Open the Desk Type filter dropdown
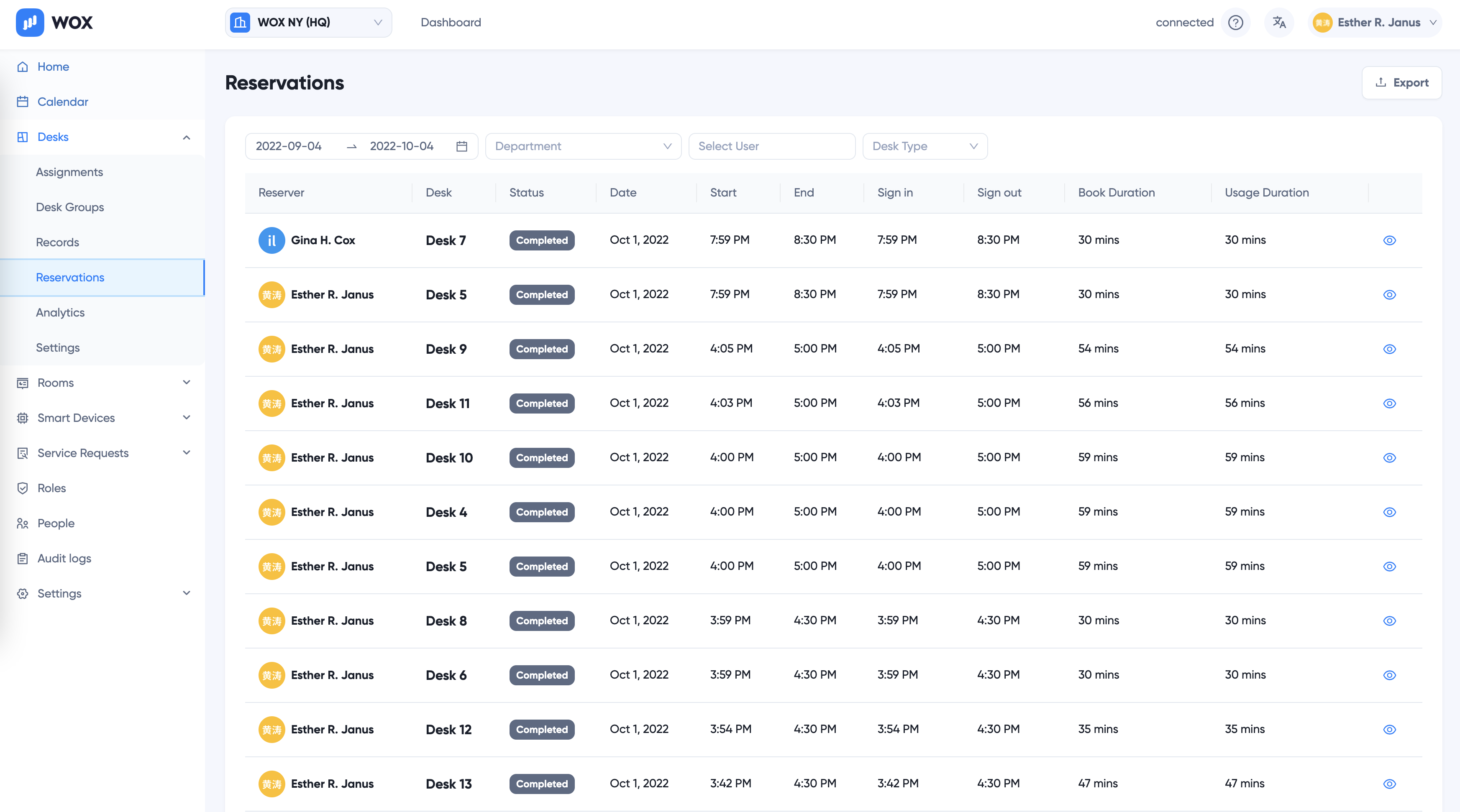 (x=925, y=146)
